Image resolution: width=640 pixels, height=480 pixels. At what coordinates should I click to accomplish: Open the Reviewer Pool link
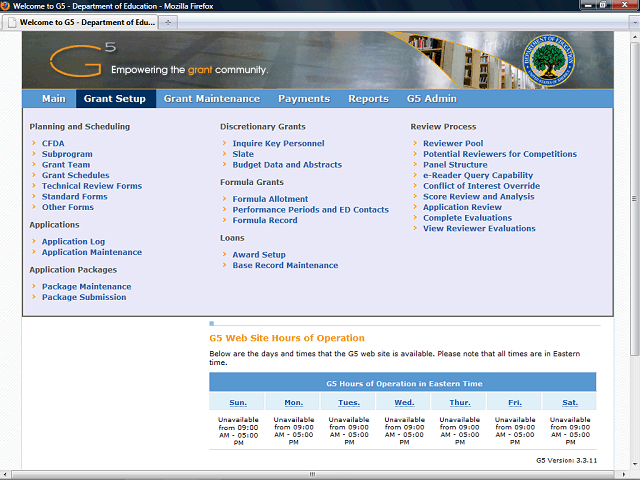[452, 143]
